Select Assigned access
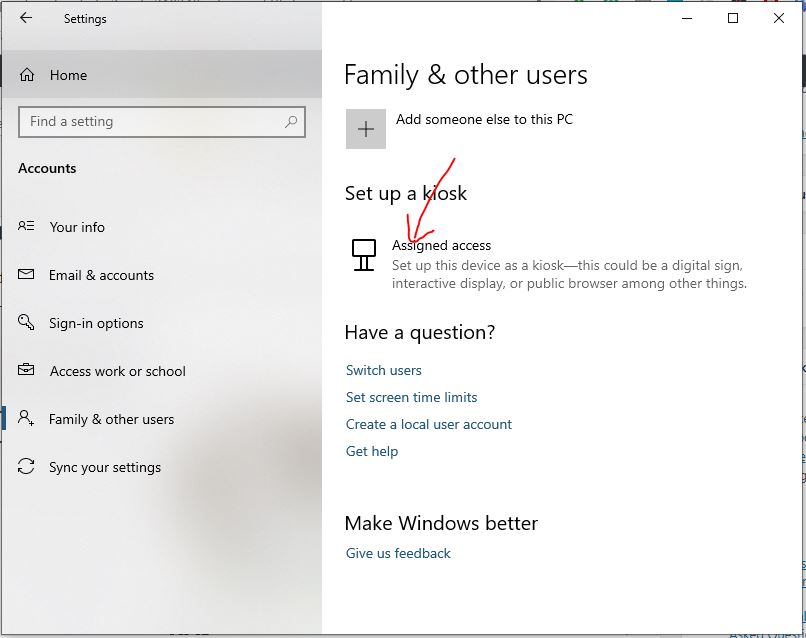 (x=441, y=245)
